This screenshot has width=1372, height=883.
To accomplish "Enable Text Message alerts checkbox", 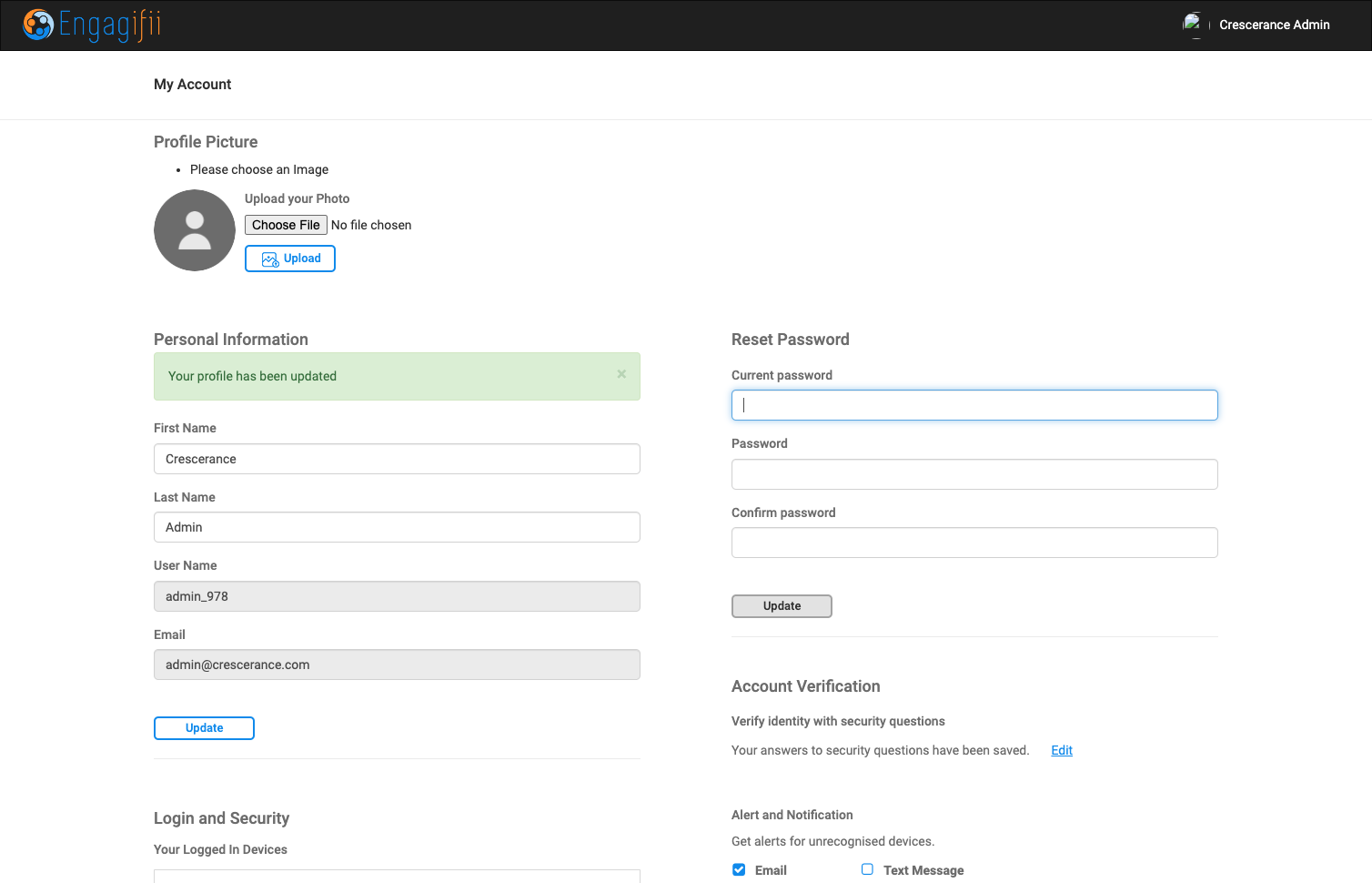I will [867, 869].
